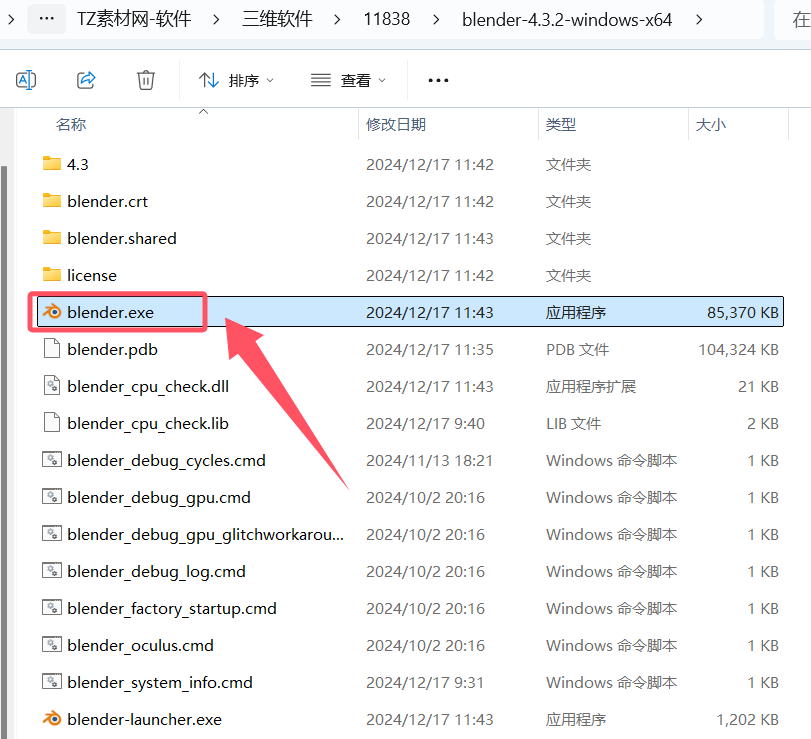The width and height of the screenshot is (811, 739).
Task: Click the 104,324 KB size value
Action: click(739, 350)
